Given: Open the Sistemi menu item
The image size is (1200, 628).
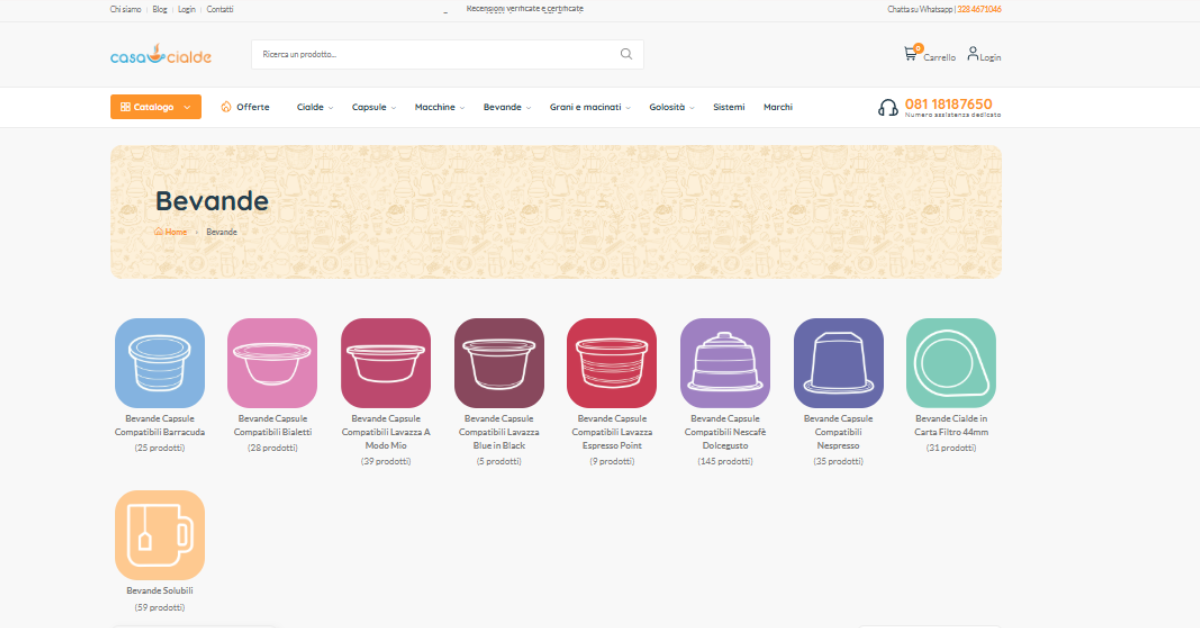Looking at the screenshot, I should [729, 107].
